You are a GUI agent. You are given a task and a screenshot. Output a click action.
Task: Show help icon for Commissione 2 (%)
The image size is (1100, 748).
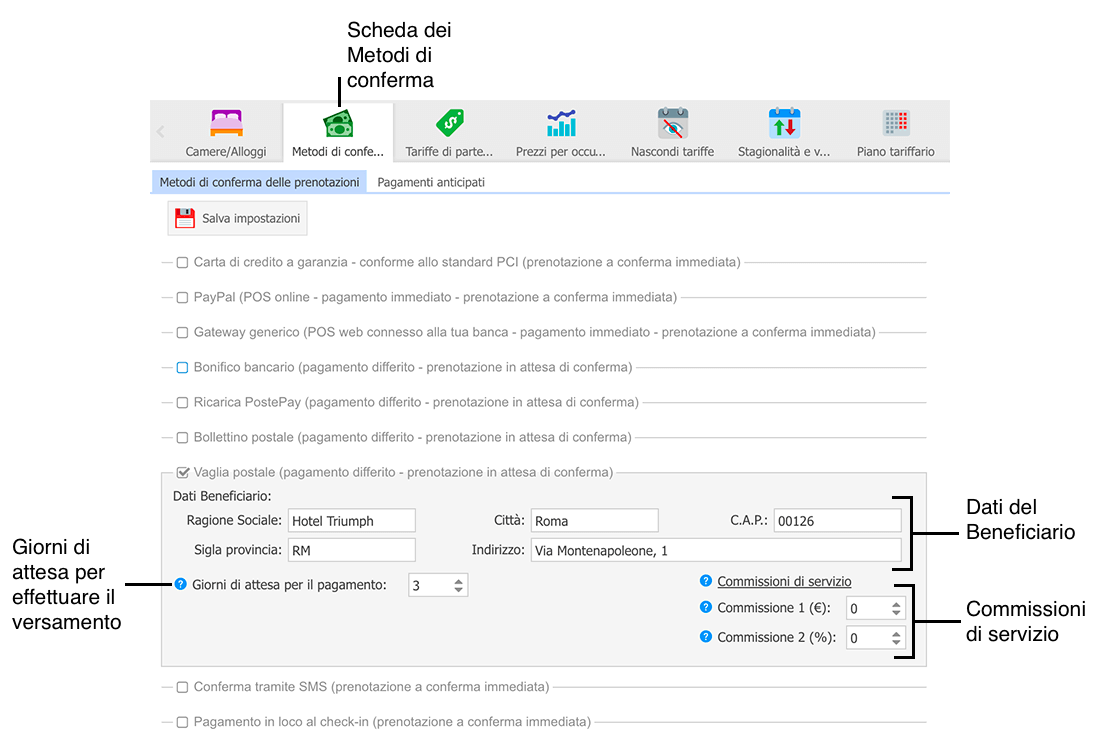point(706,636)
